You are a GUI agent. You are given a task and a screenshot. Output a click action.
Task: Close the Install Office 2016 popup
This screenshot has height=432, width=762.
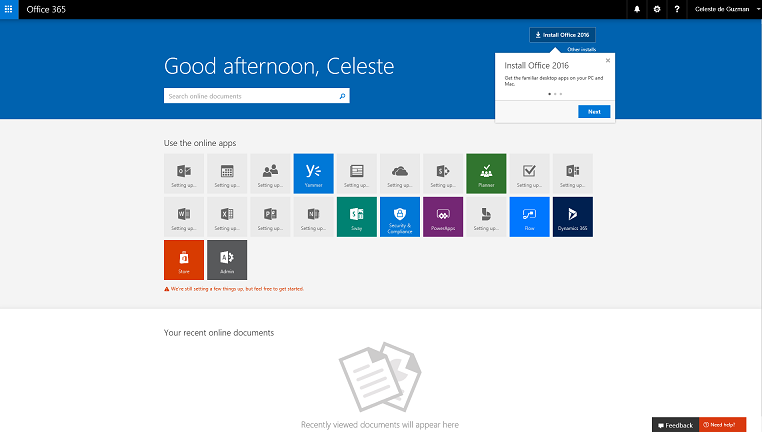608,61
